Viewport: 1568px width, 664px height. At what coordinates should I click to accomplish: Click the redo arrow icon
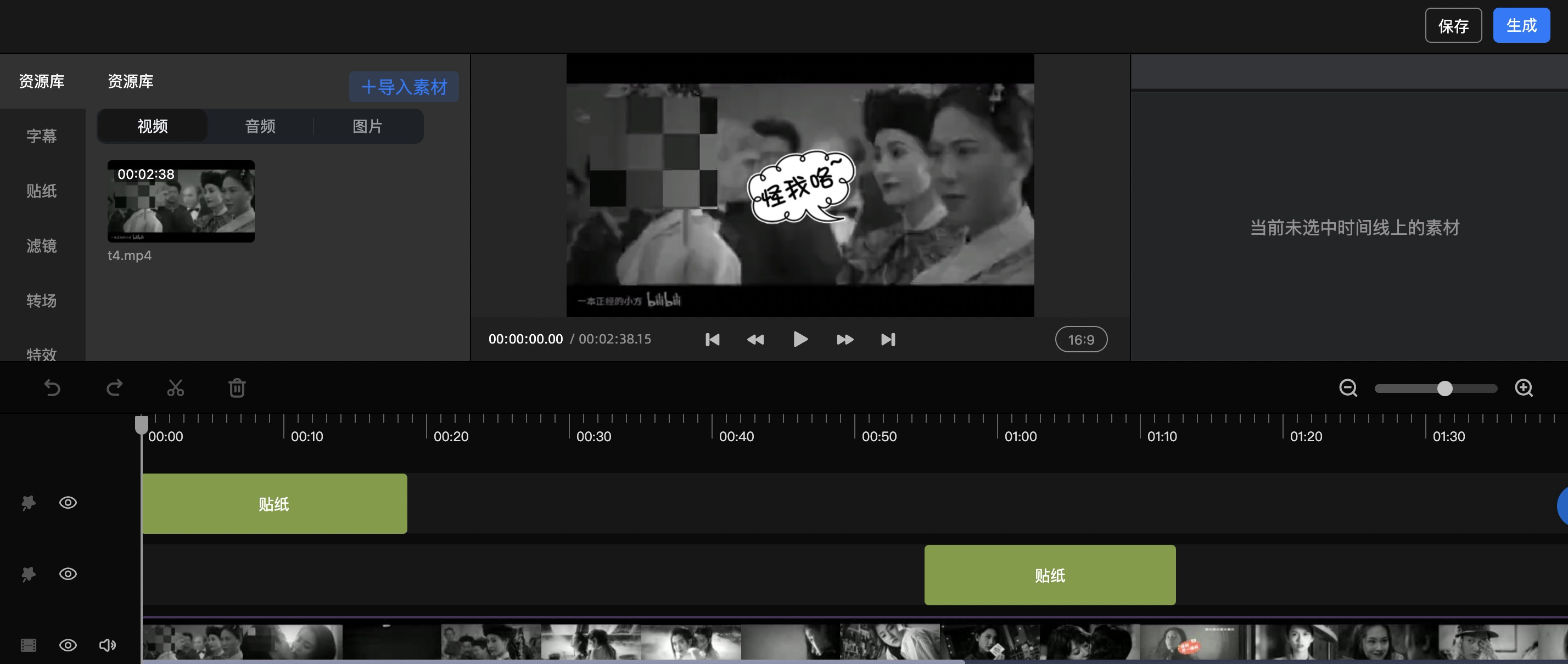click(x=114, y=387)
